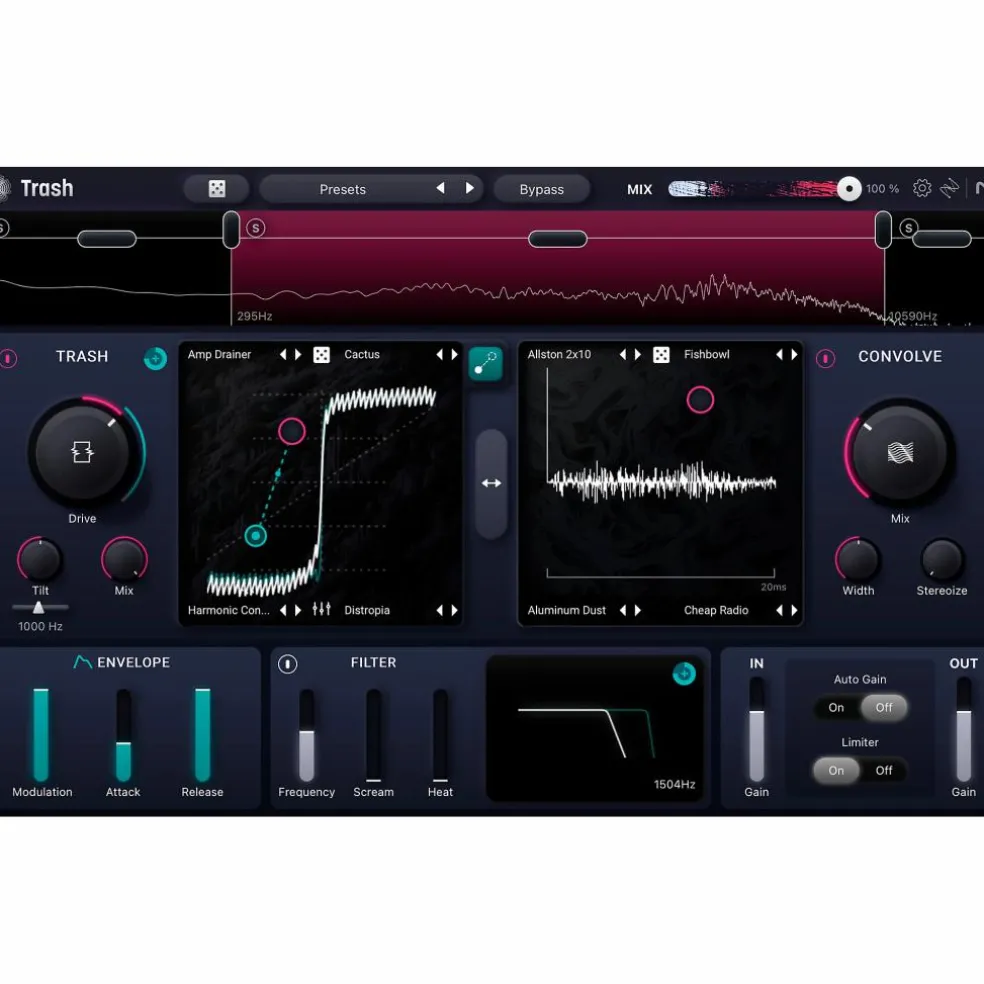
Task: Select previous impulse for Aluminum Dust
Action: click(x=623, y=610)
